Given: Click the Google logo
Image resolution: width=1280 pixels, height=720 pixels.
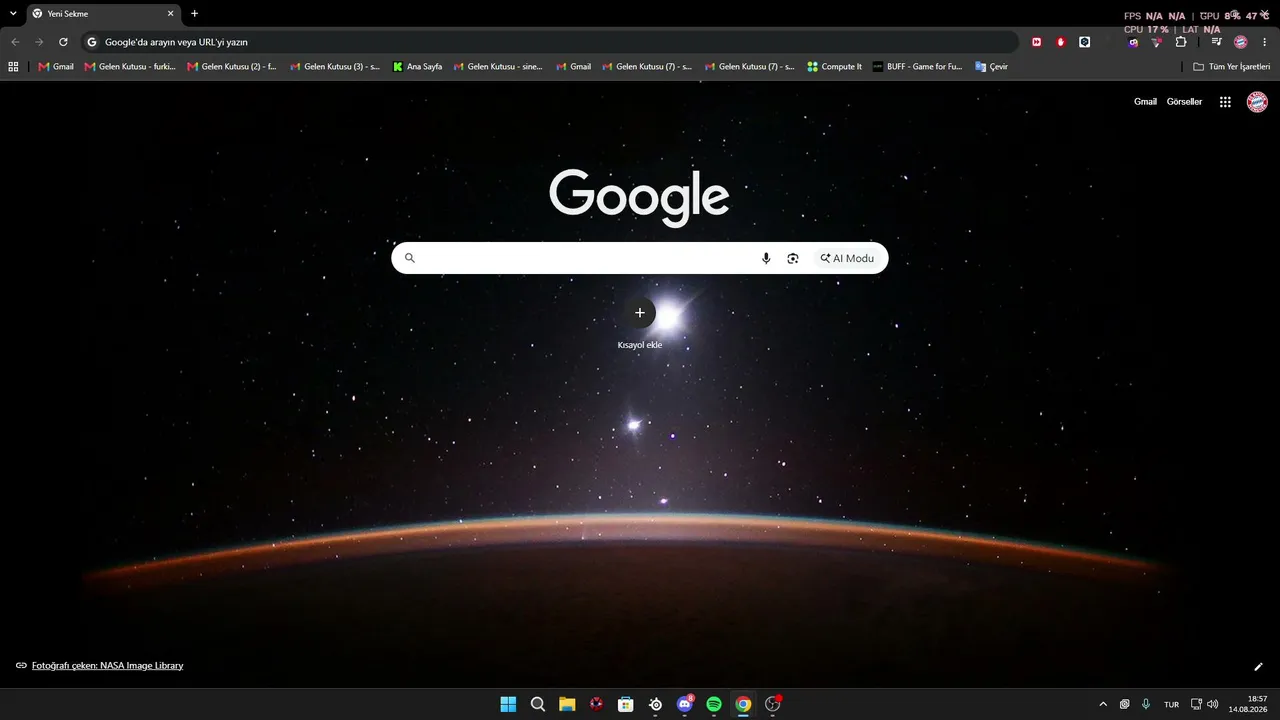Looking at the screenshot, I should tap(639, 196).
